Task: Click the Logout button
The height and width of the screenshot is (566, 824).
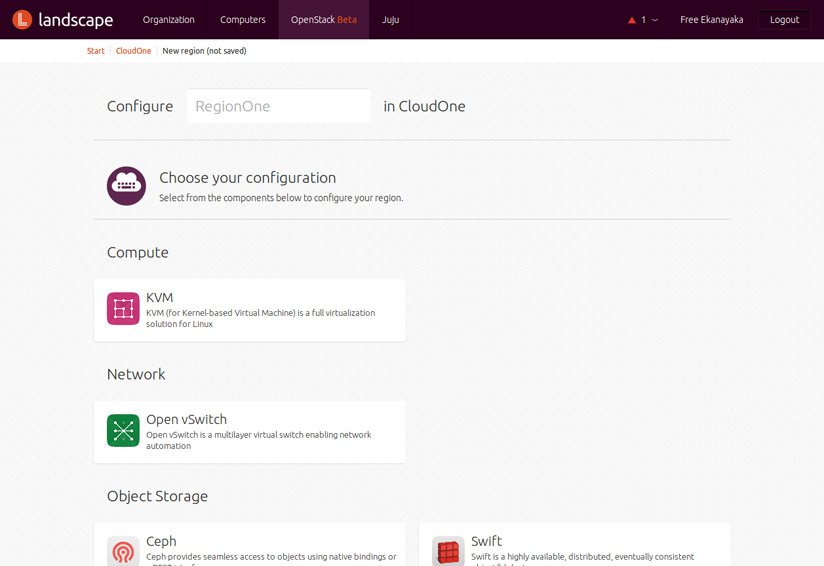Action: pos(784,19)
